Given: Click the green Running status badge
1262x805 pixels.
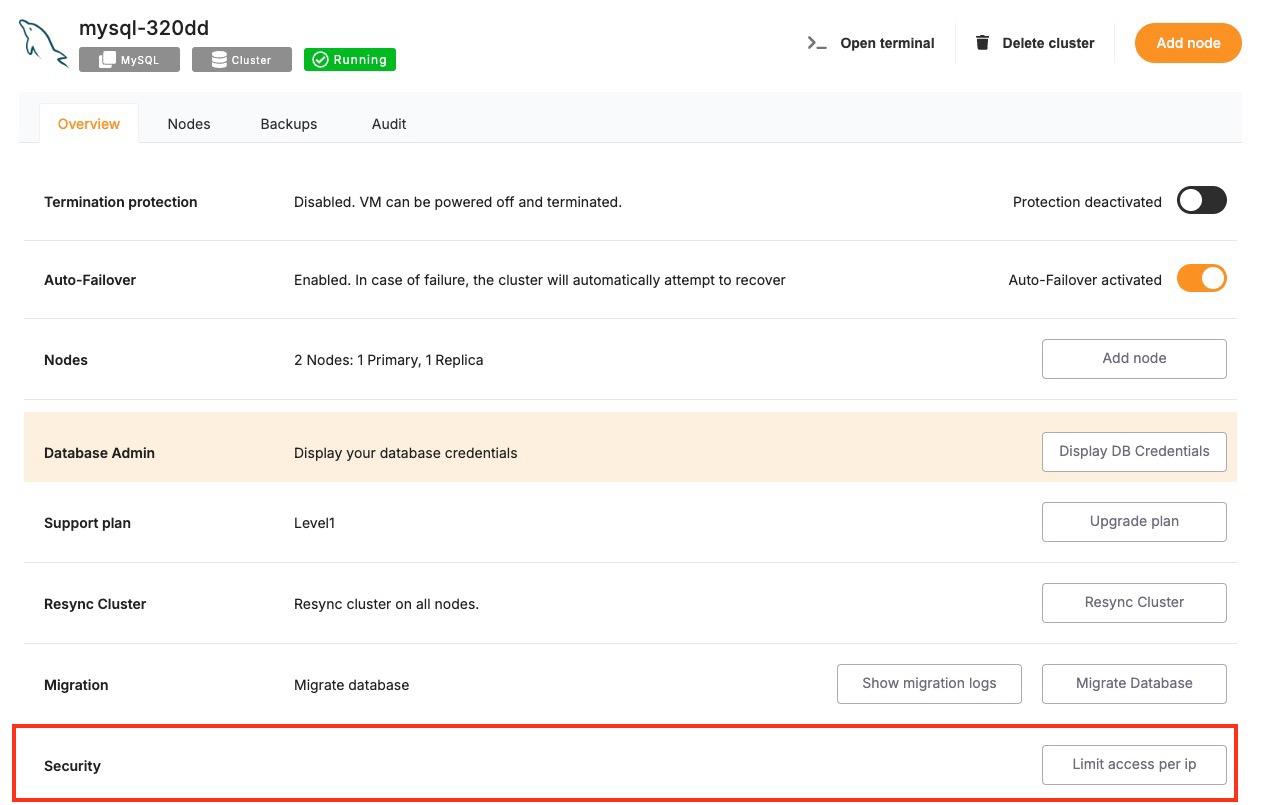Looking at the screenshot, I should [349, 59].
